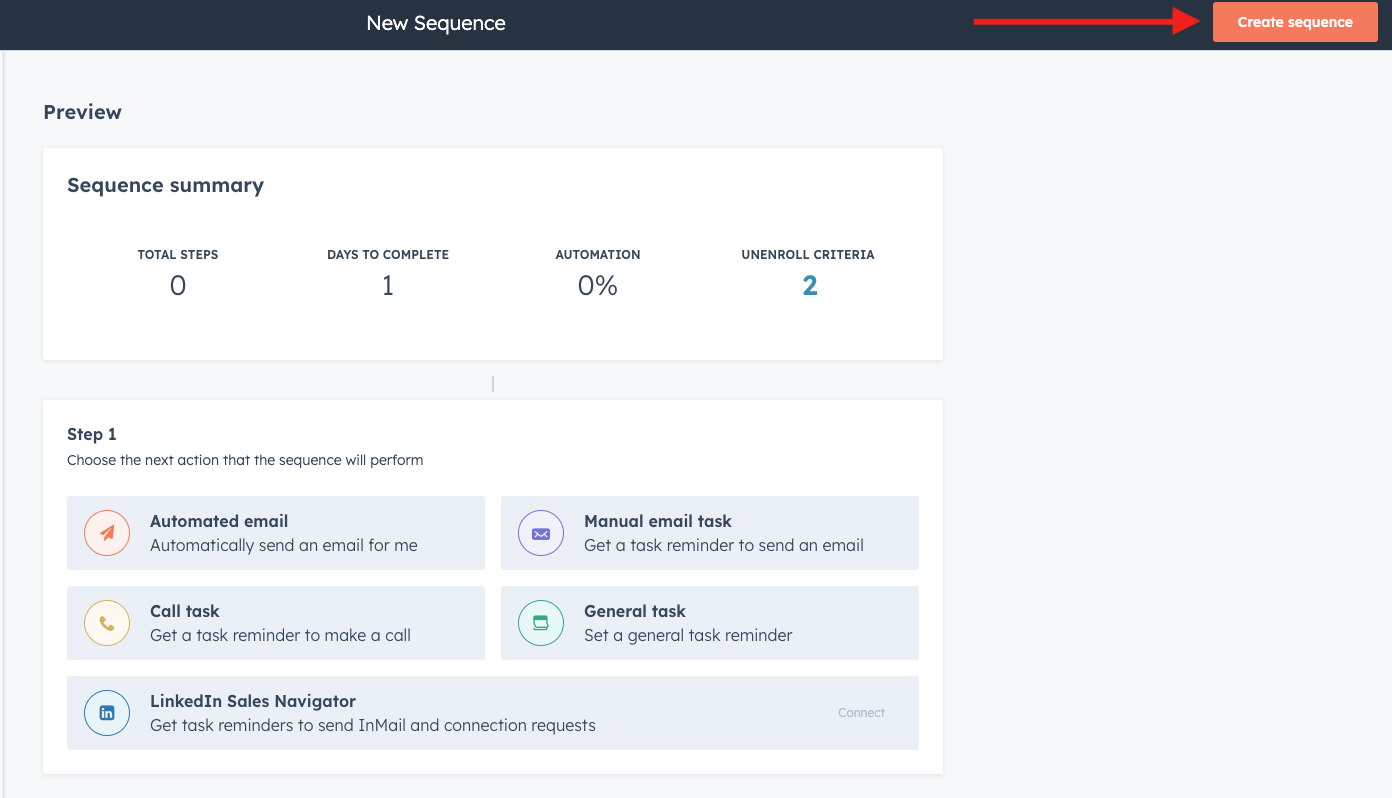Click the Days to complete value

(x=387, y=285)
